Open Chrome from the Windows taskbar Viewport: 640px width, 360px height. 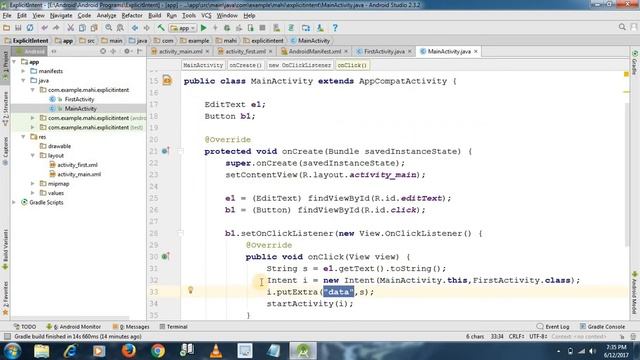pyautogui.click(x=158, y=351)
